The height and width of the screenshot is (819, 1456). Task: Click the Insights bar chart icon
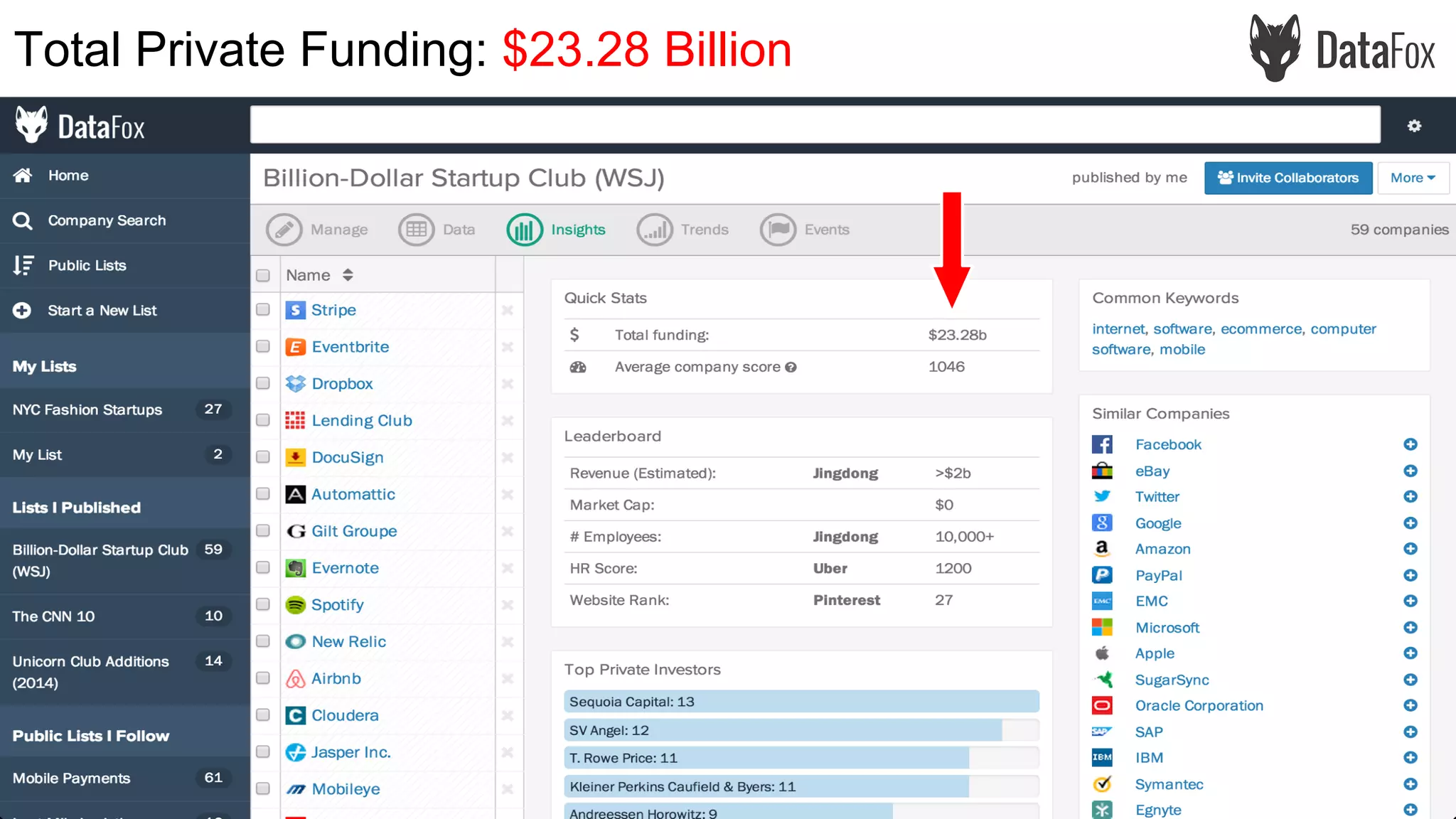[x=525, y=230]
